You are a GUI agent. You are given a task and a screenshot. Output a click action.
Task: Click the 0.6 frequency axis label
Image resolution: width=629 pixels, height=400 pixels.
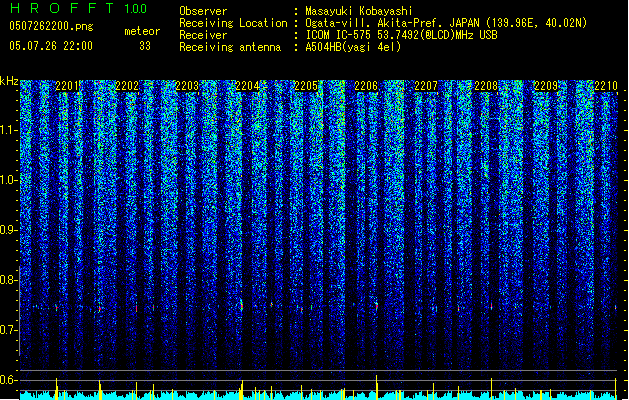pos(8,380)
